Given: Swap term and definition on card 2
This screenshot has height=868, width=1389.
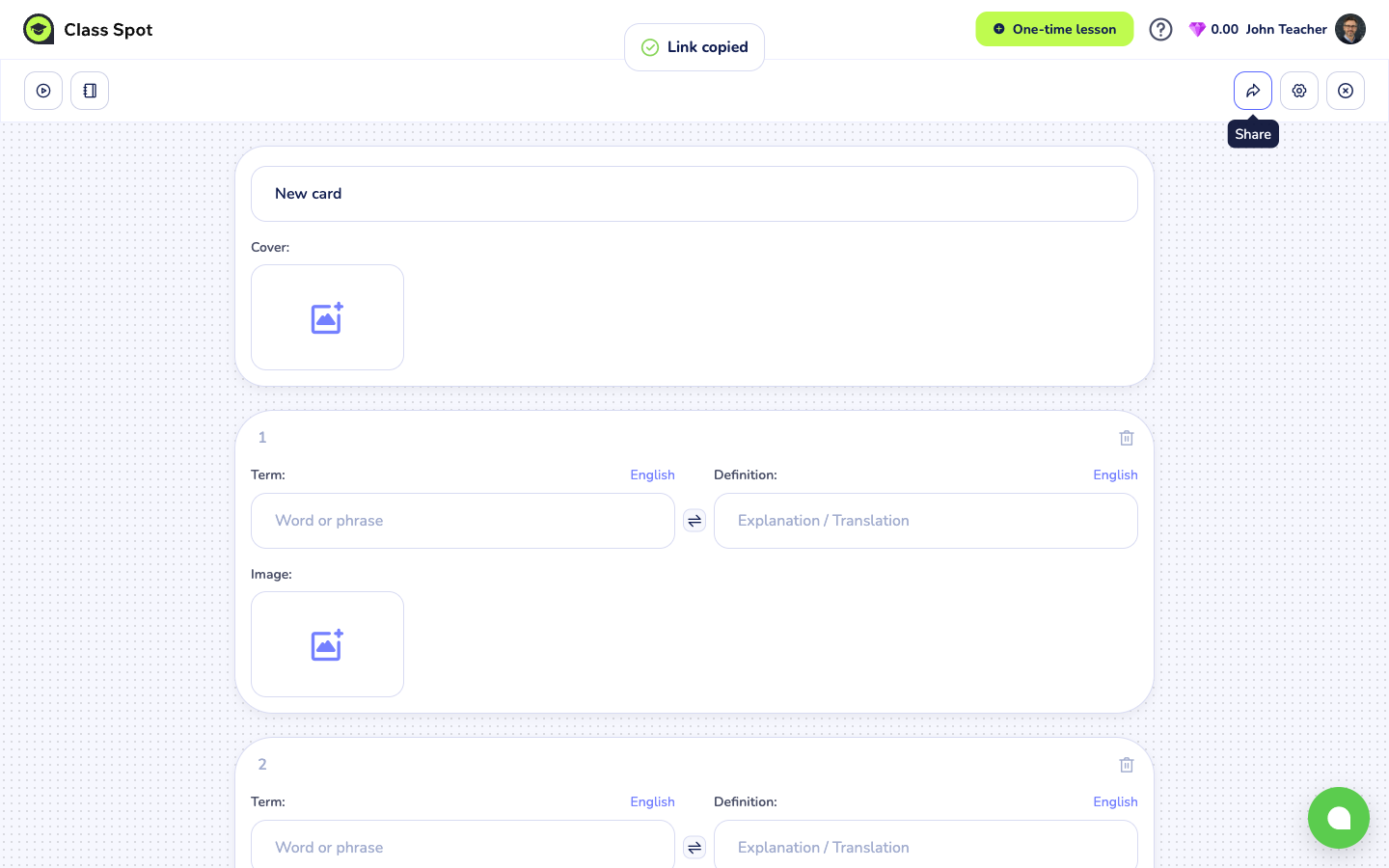Looking at the screenshot, I should (694, 848).
